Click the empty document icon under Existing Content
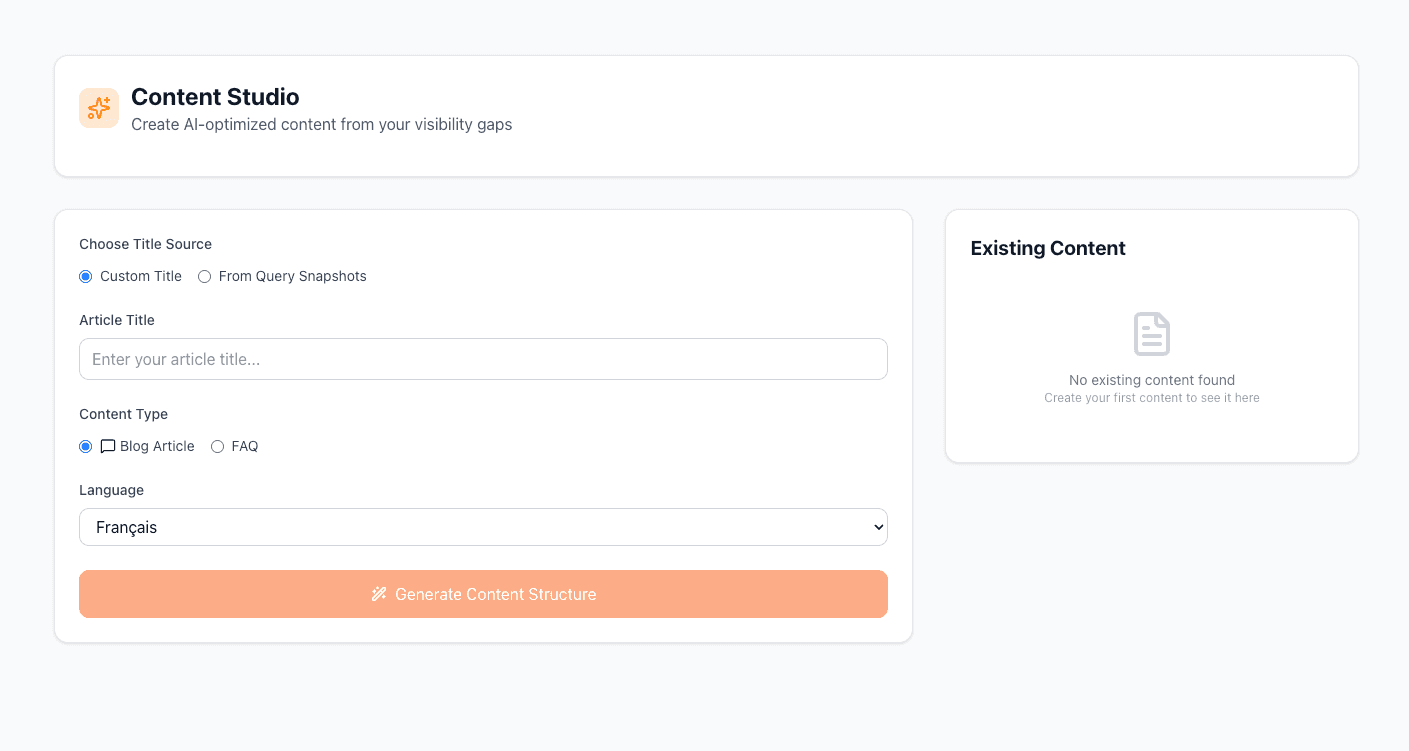Image resolution: width=1409 pixels, height=751 pixels. click(x=1151, y=334)
